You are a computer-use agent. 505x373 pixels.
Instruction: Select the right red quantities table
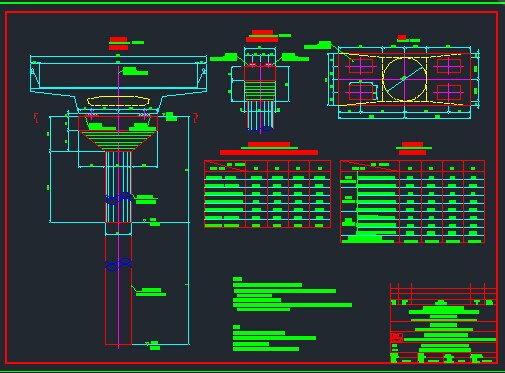click(413, 202)
